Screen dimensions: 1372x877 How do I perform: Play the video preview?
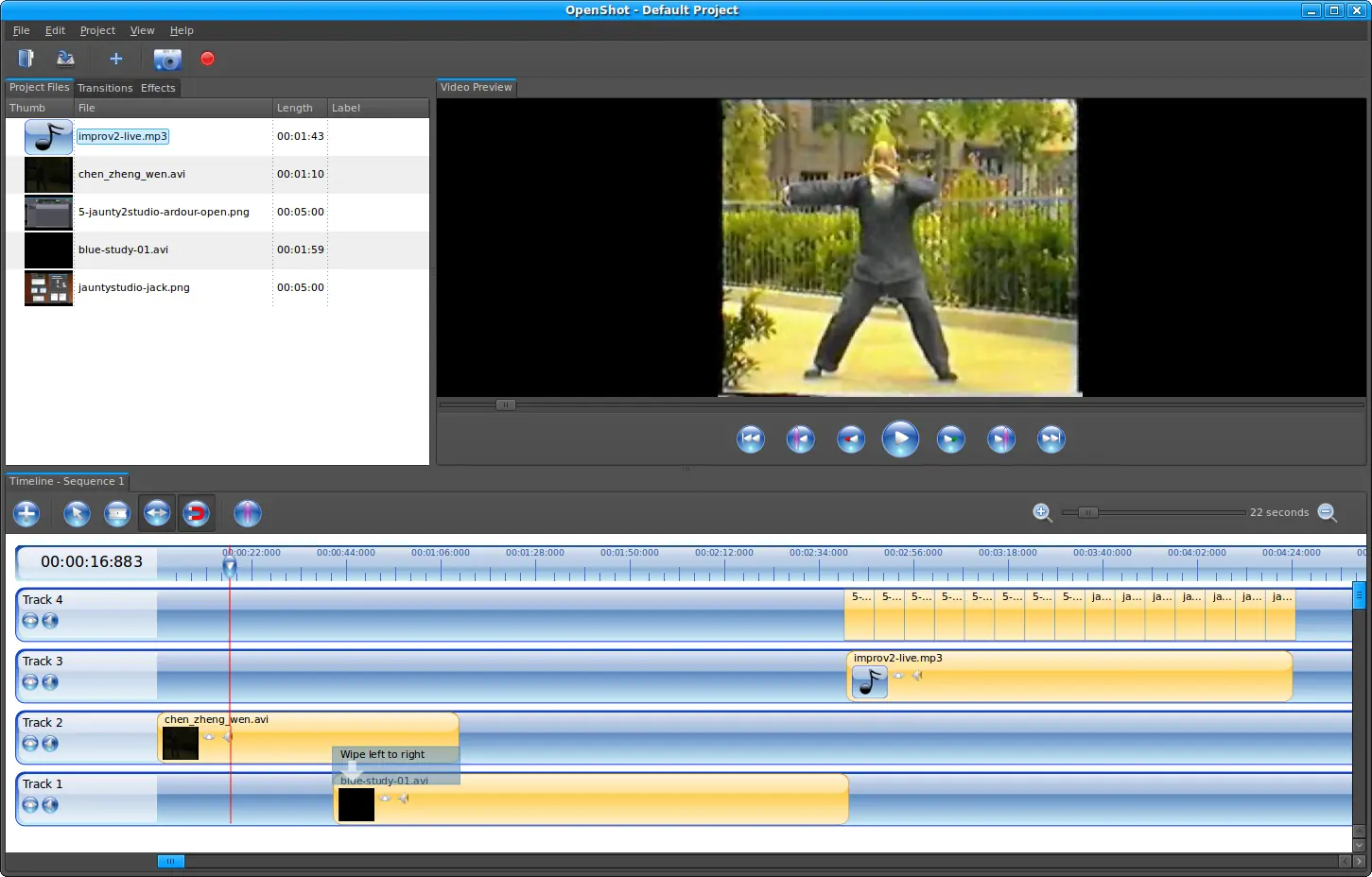point(900,438)
